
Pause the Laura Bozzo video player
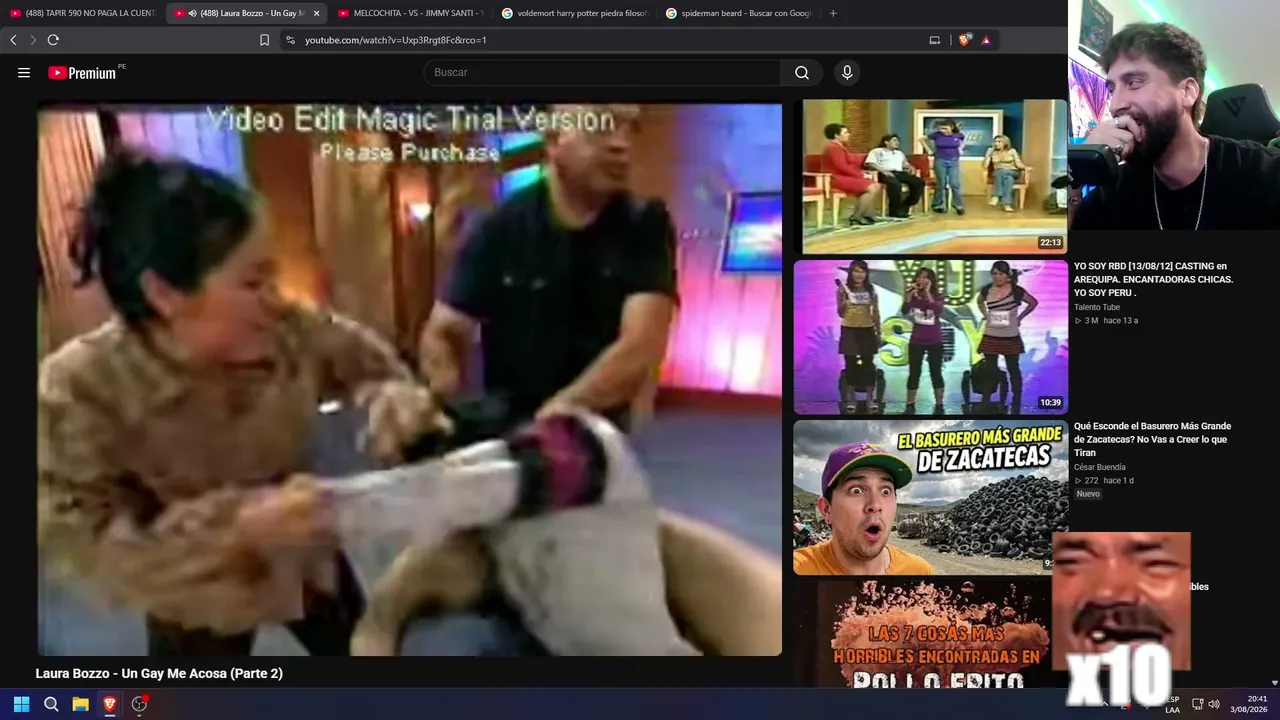[x=409, y=380]
